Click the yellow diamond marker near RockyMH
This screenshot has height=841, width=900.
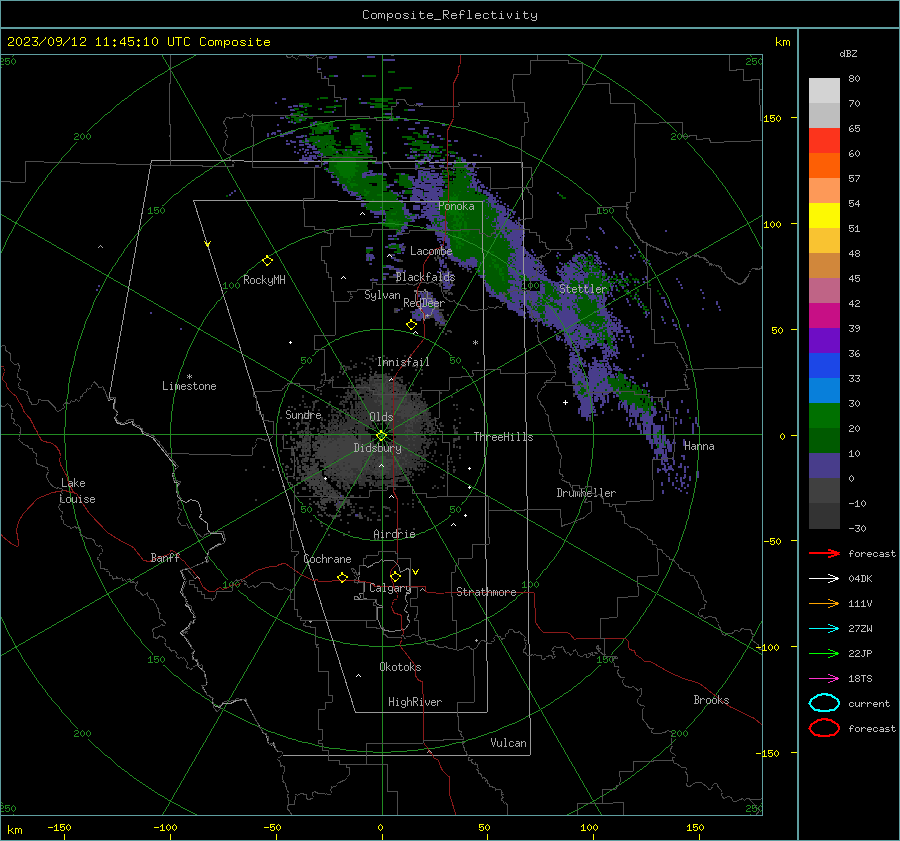267,261
